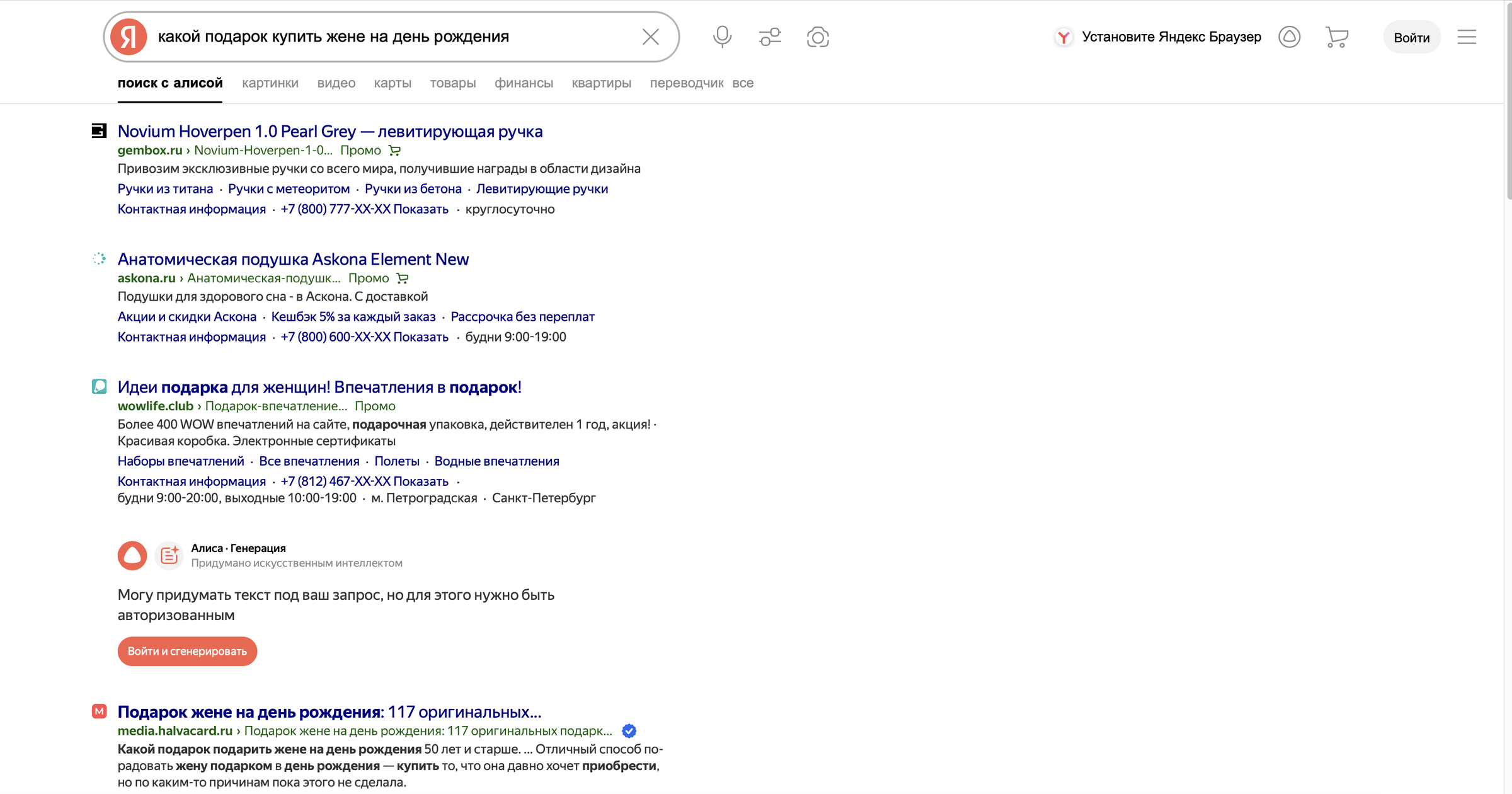The image size is (1512, 794).
Task: Start voice search with microphone icon
Action: pos(722,37)
